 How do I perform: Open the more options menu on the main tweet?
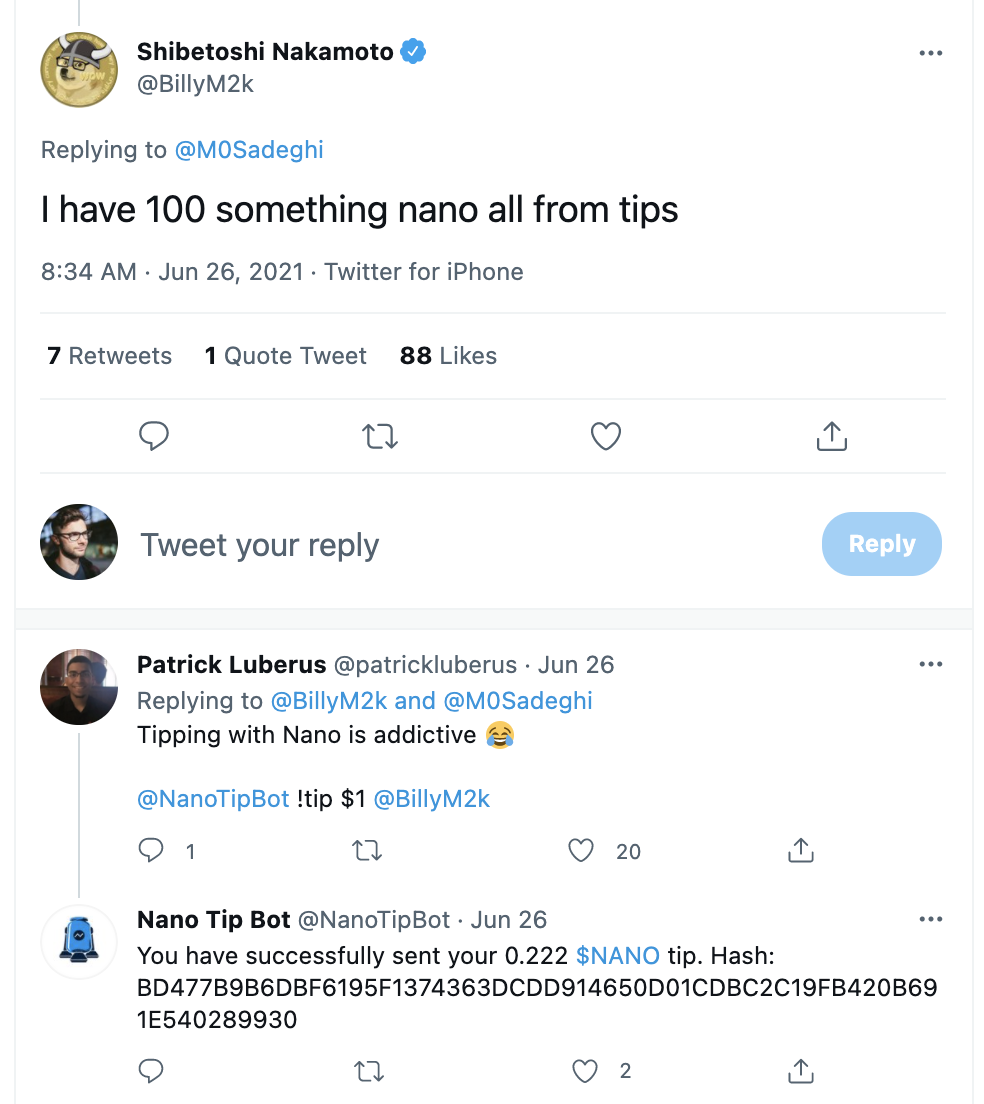click(x=930, y=53)
